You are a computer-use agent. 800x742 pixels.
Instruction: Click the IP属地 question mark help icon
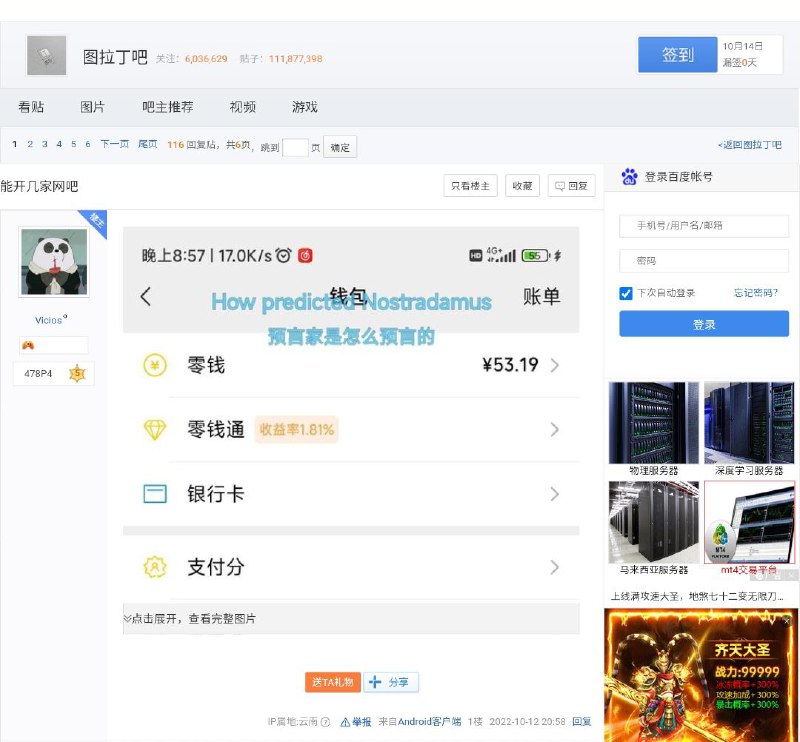click(325, 722)
